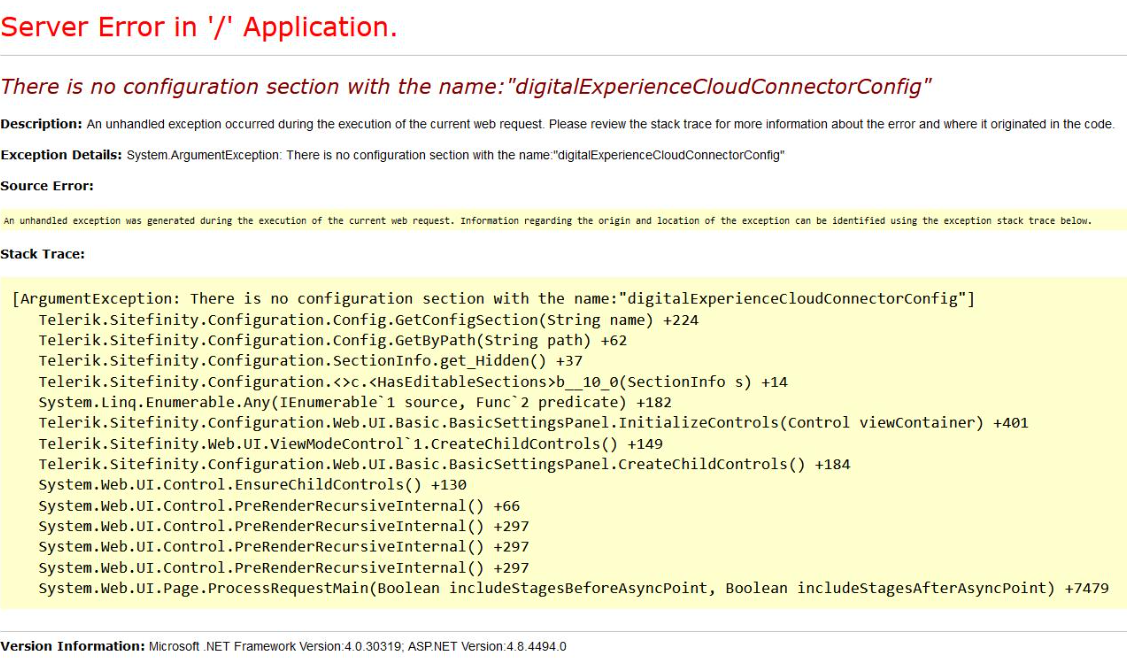Select the red italic configuration section error title
This screenshot has height=660, width=1127.
tap(466, 86)
